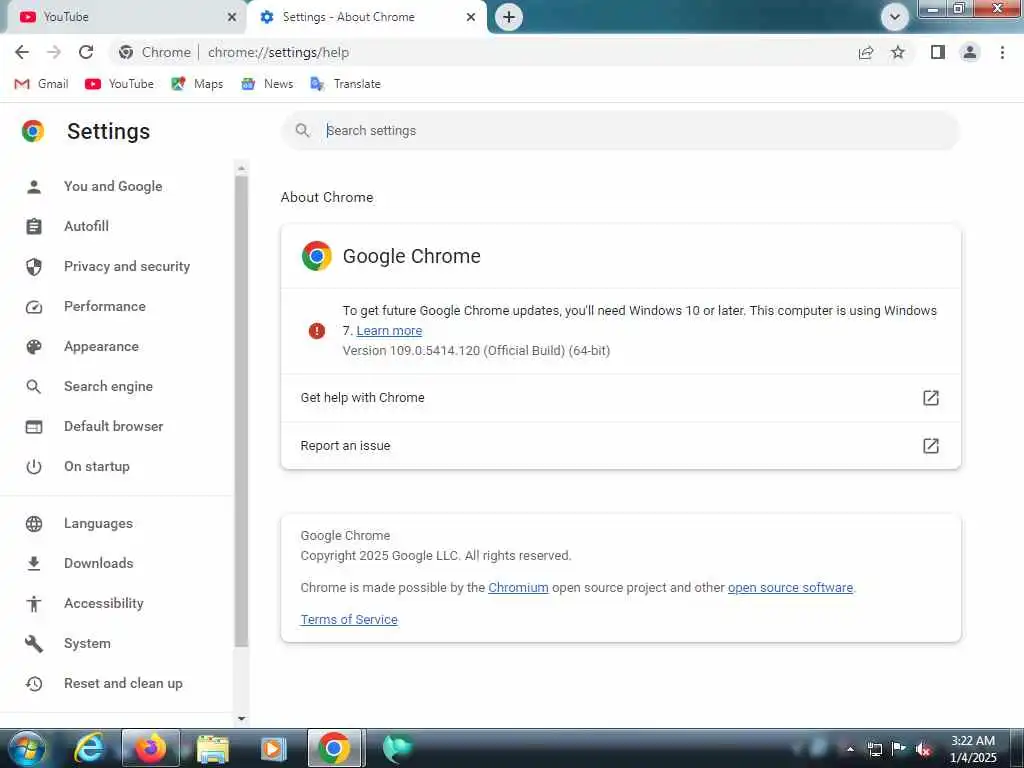
Task: Click the external-link icon for Get help with Chrome
Action: tap(931, 398)
